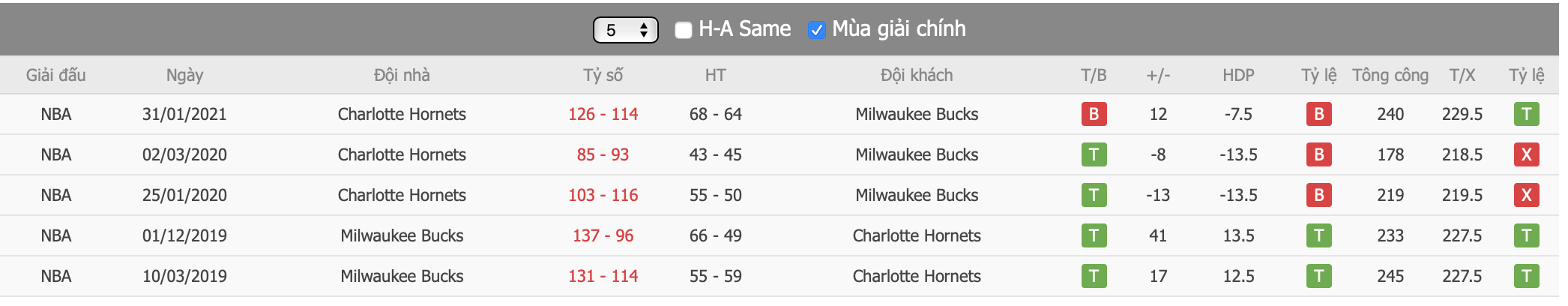
Task: Click the Tỷ số column header
Action: pos(603,75)
